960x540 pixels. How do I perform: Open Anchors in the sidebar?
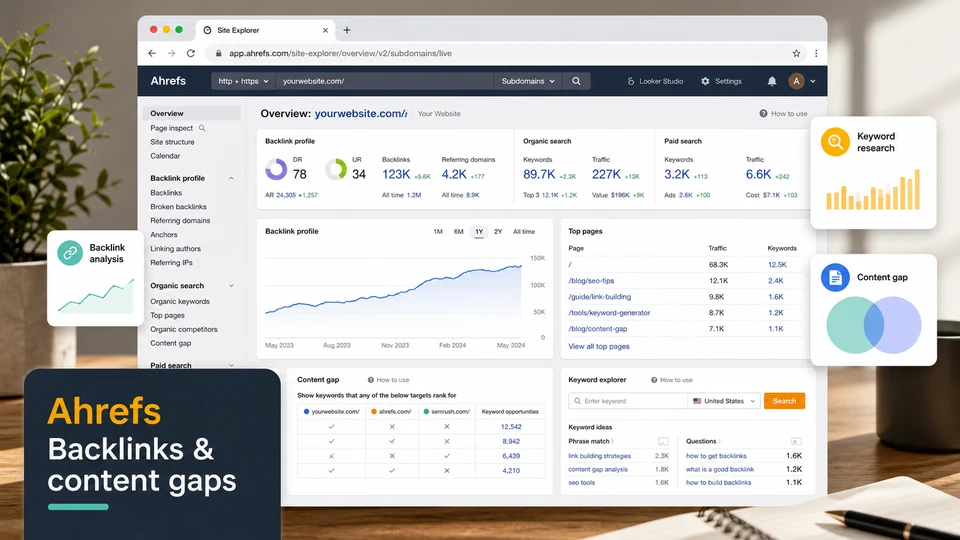pos(164,234)
